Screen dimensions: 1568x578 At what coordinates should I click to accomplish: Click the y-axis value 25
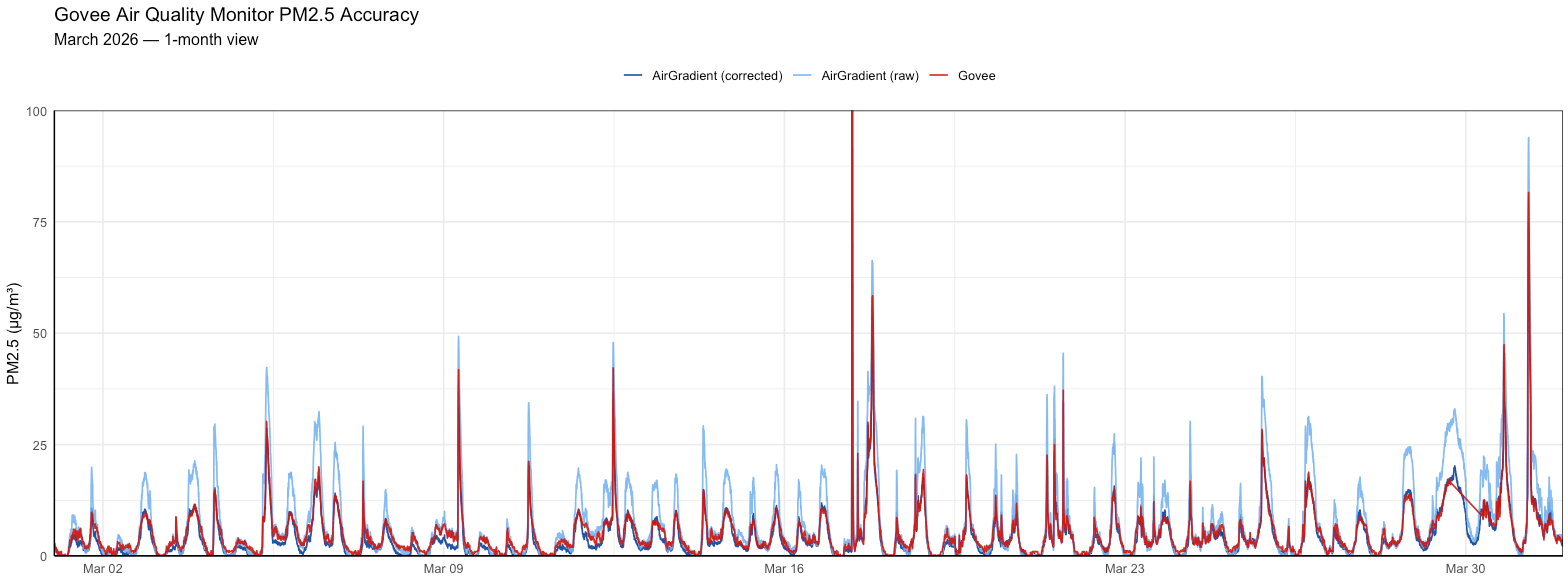click(40, 445)
